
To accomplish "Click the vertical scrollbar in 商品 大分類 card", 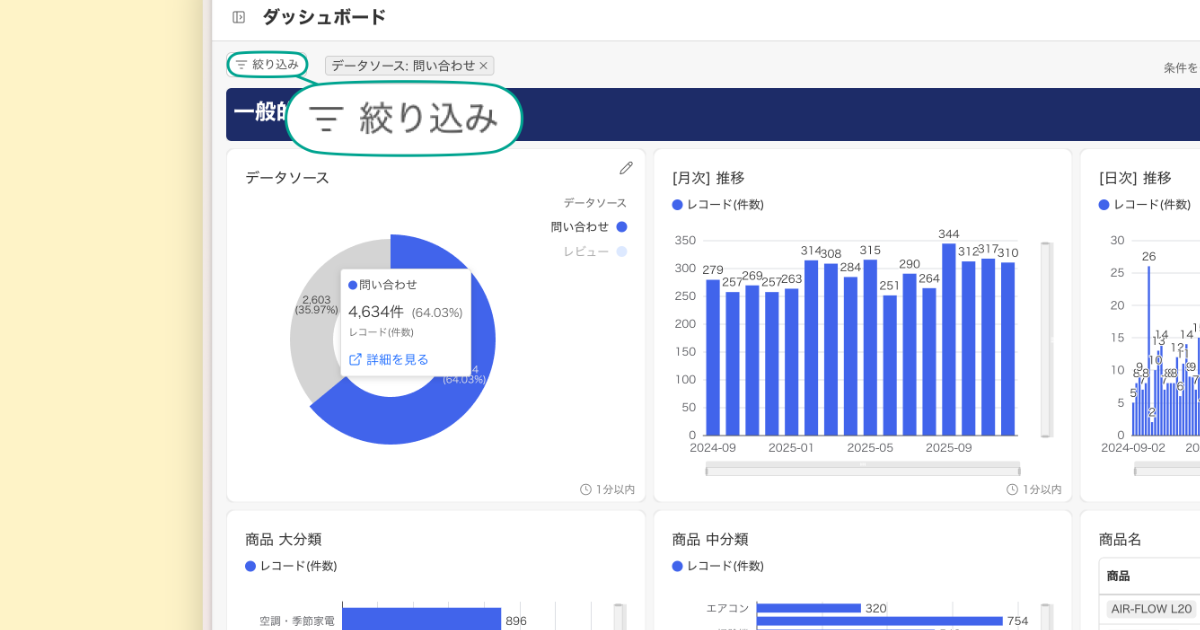I will (620, 616).
